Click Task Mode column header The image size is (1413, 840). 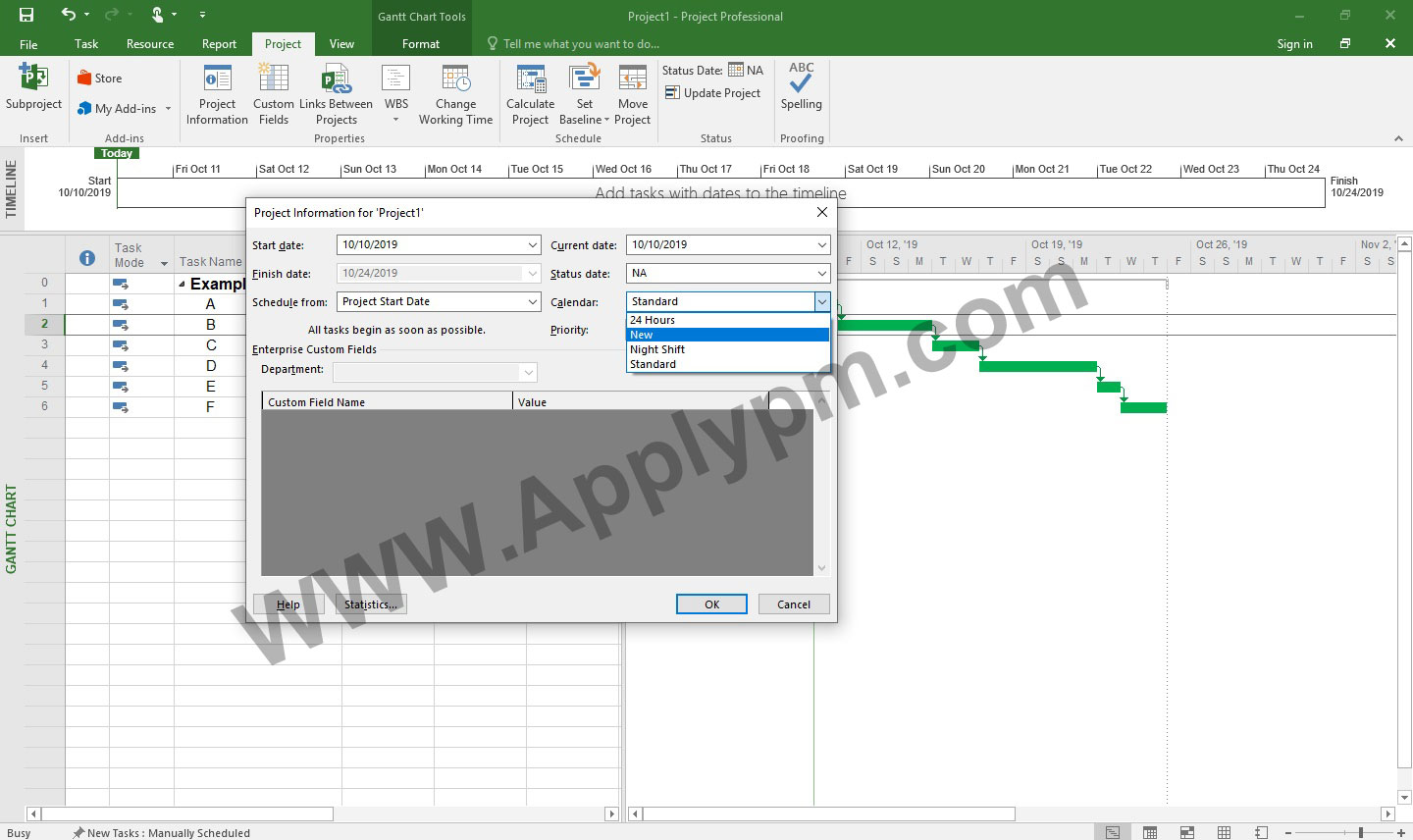coord(141,255)
